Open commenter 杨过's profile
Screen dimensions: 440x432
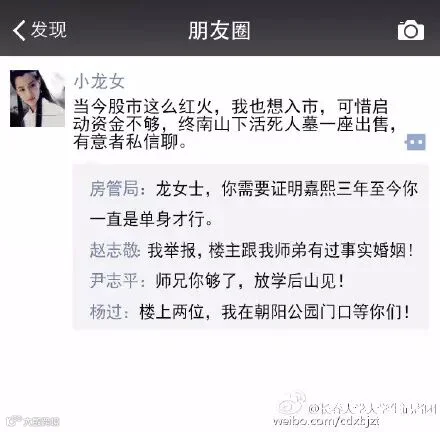[106, 312]
